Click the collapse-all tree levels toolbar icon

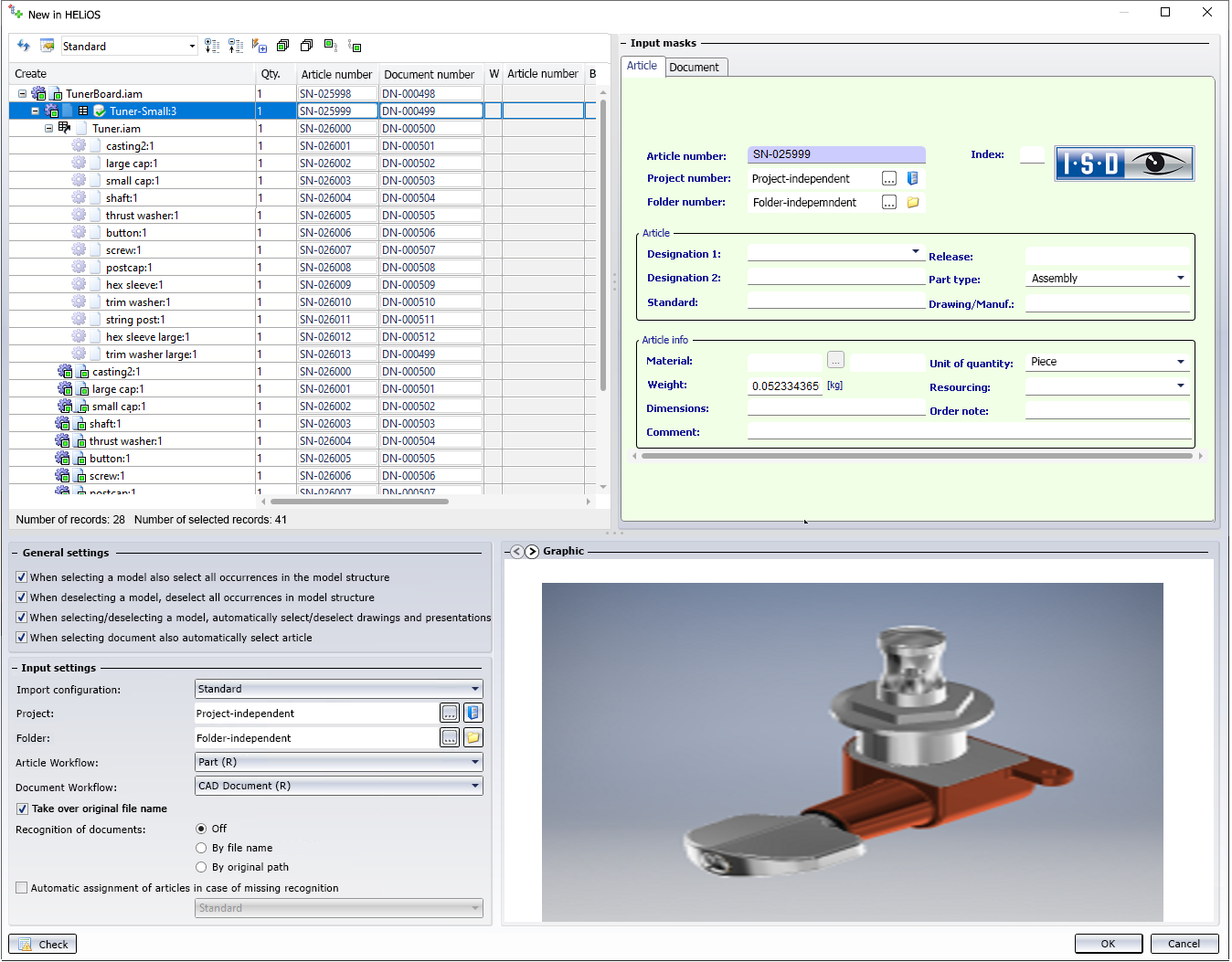236,46
